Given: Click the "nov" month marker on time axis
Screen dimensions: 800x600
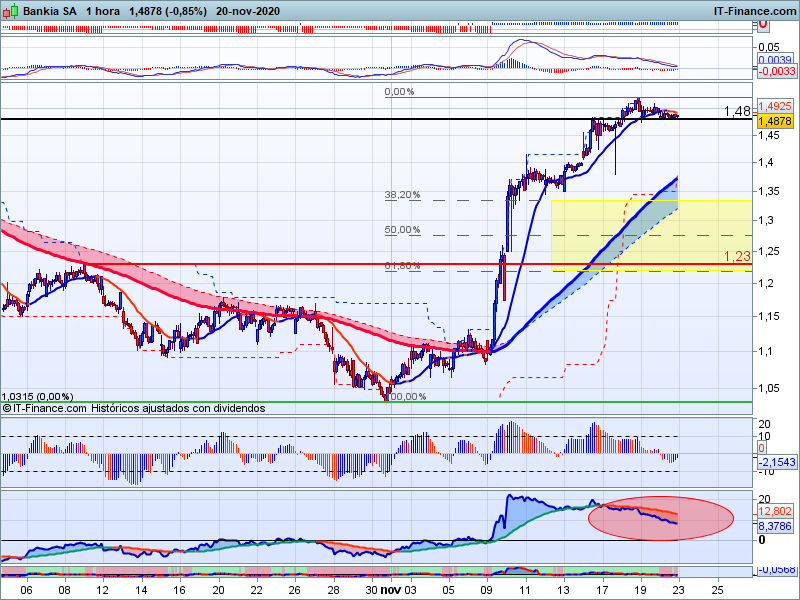Looking at the screenshot, I should coord(391,590).
